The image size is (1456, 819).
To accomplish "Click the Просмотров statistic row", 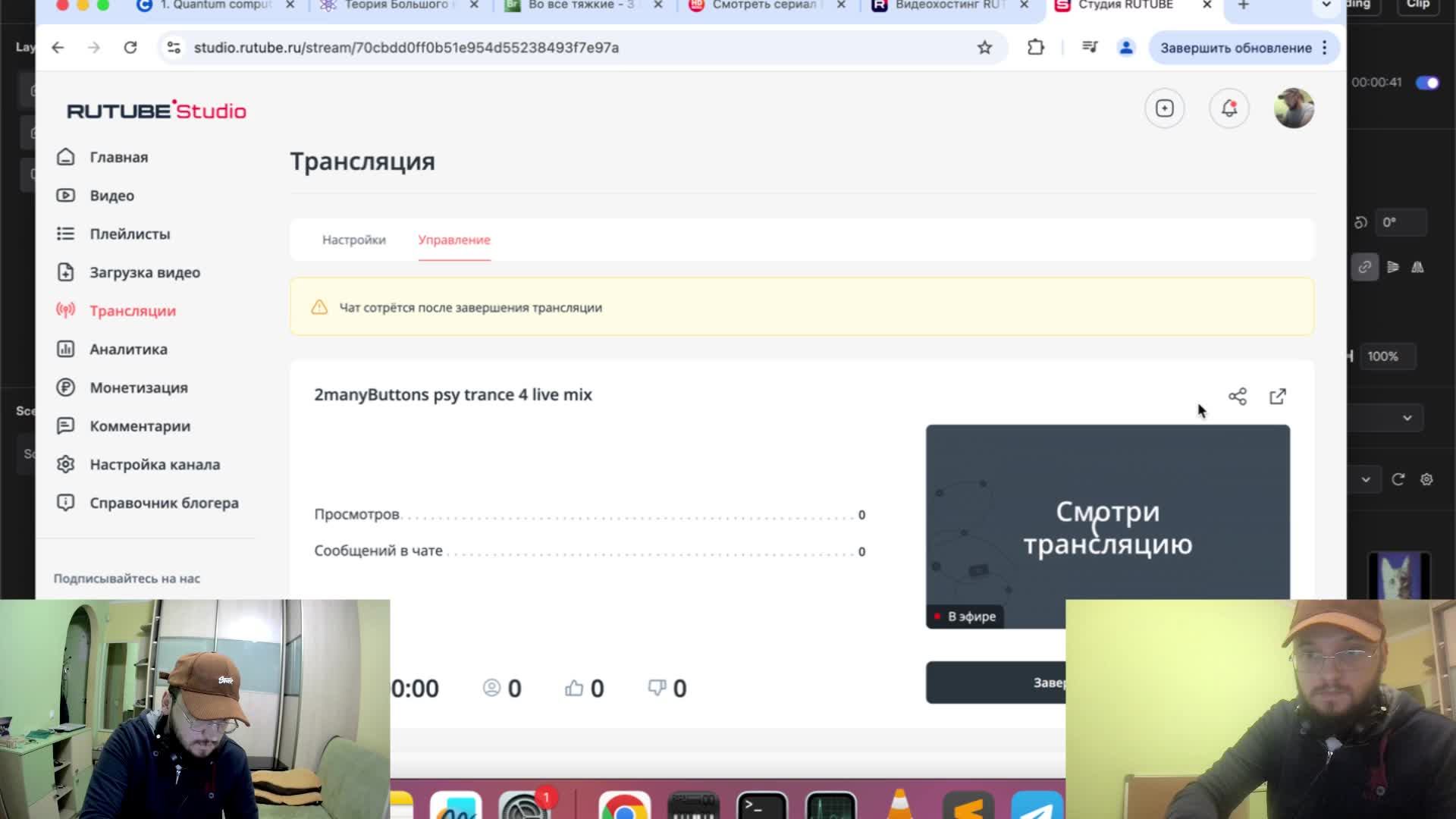I will pyautogui.click(x=590, y=514).
